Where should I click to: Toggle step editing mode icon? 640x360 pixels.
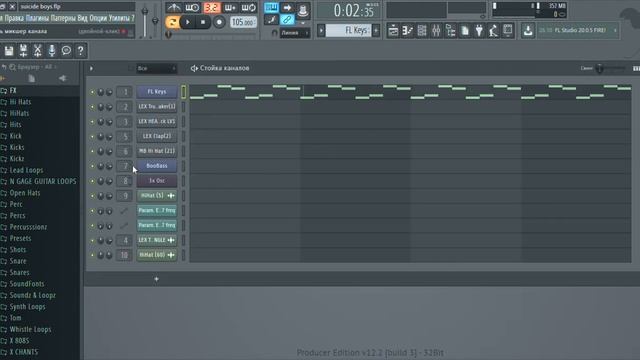tap(271, 20)
